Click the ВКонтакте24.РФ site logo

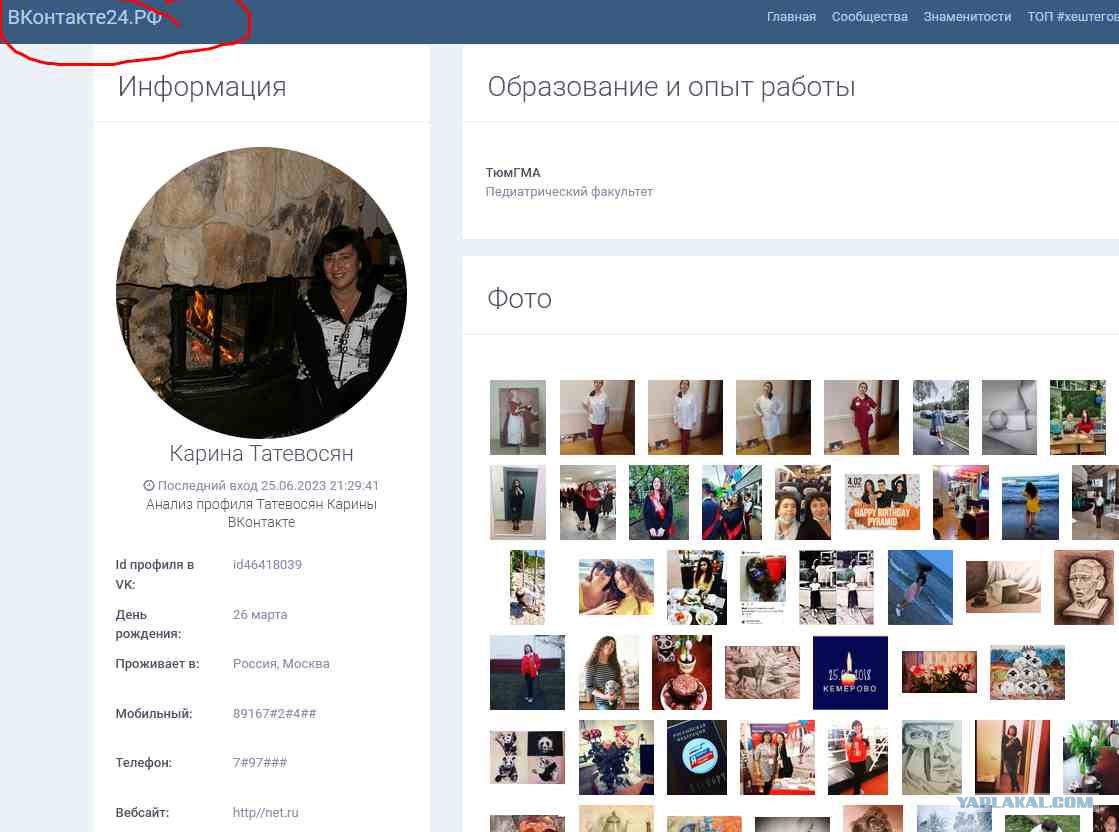coord(85,17)
